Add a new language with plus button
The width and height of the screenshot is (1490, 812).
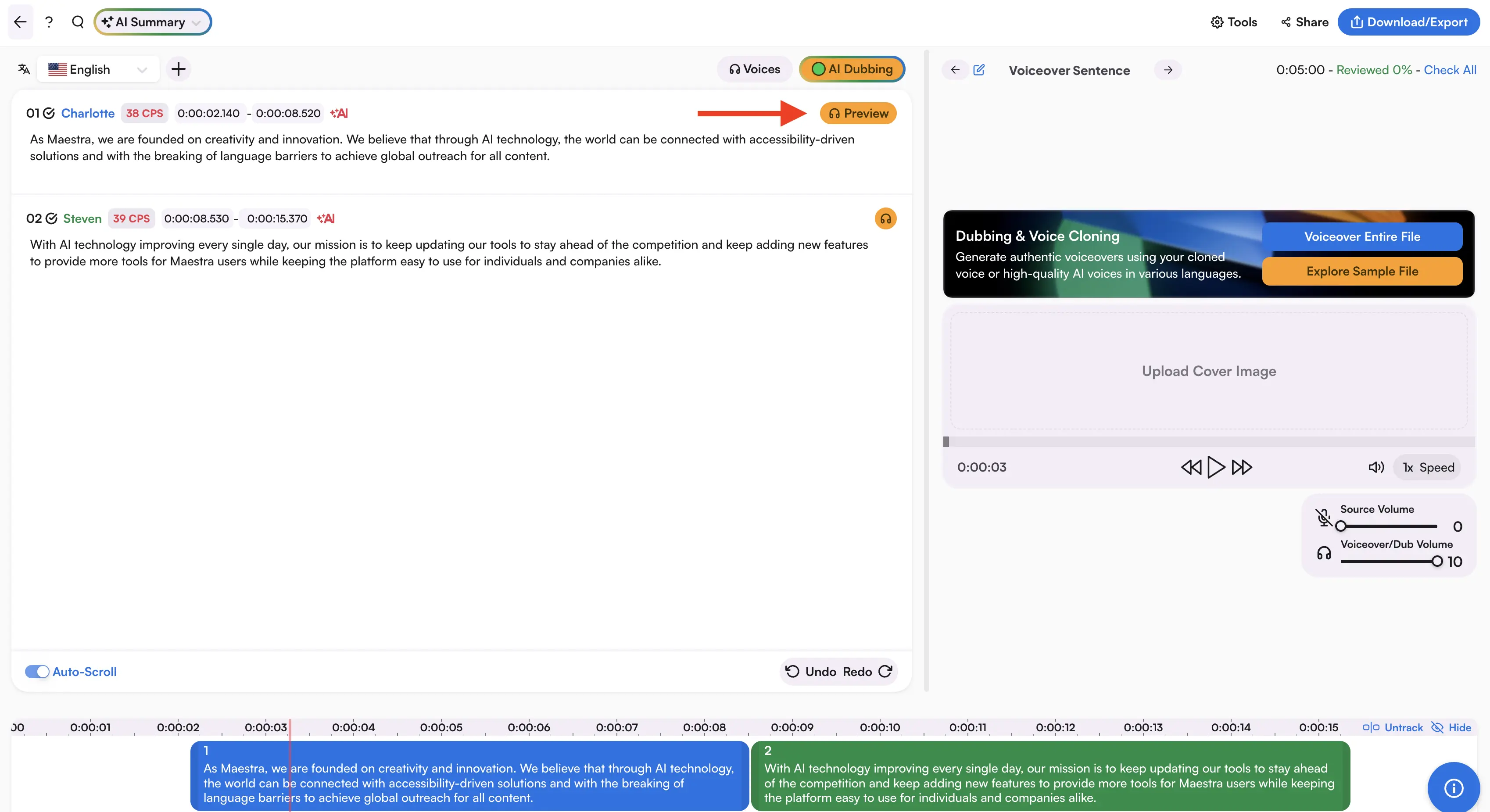(178, 69)
